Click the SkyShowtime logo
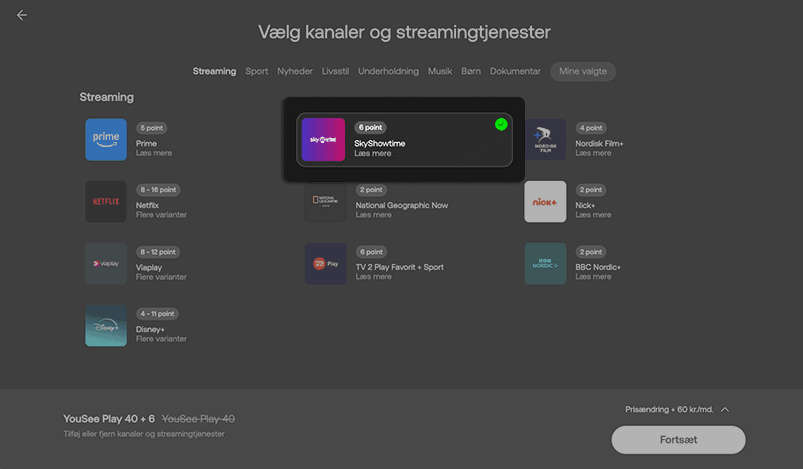This screenshot has width=803, height=469. click(x=323, y=140)
